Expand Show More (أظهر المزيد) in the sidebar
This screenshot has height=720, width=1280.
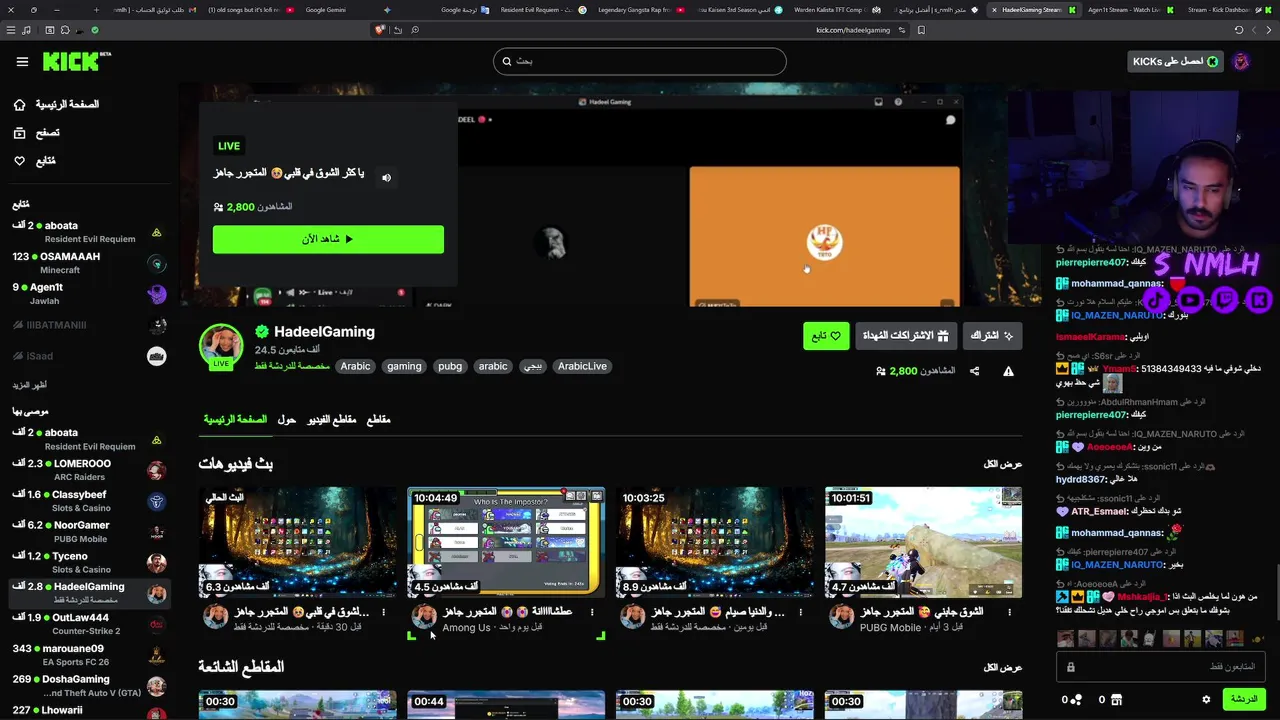point(30,385)
